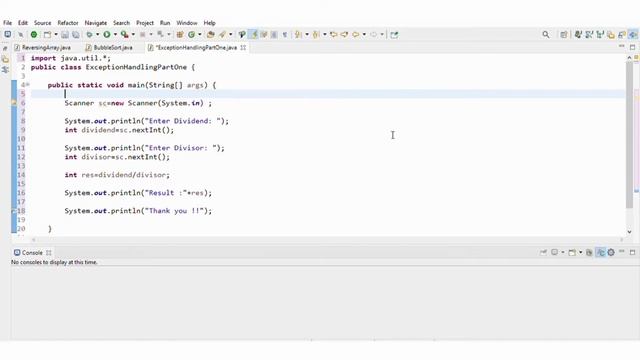Open the Debug configurations dropdown arrow

click(98, 35)
